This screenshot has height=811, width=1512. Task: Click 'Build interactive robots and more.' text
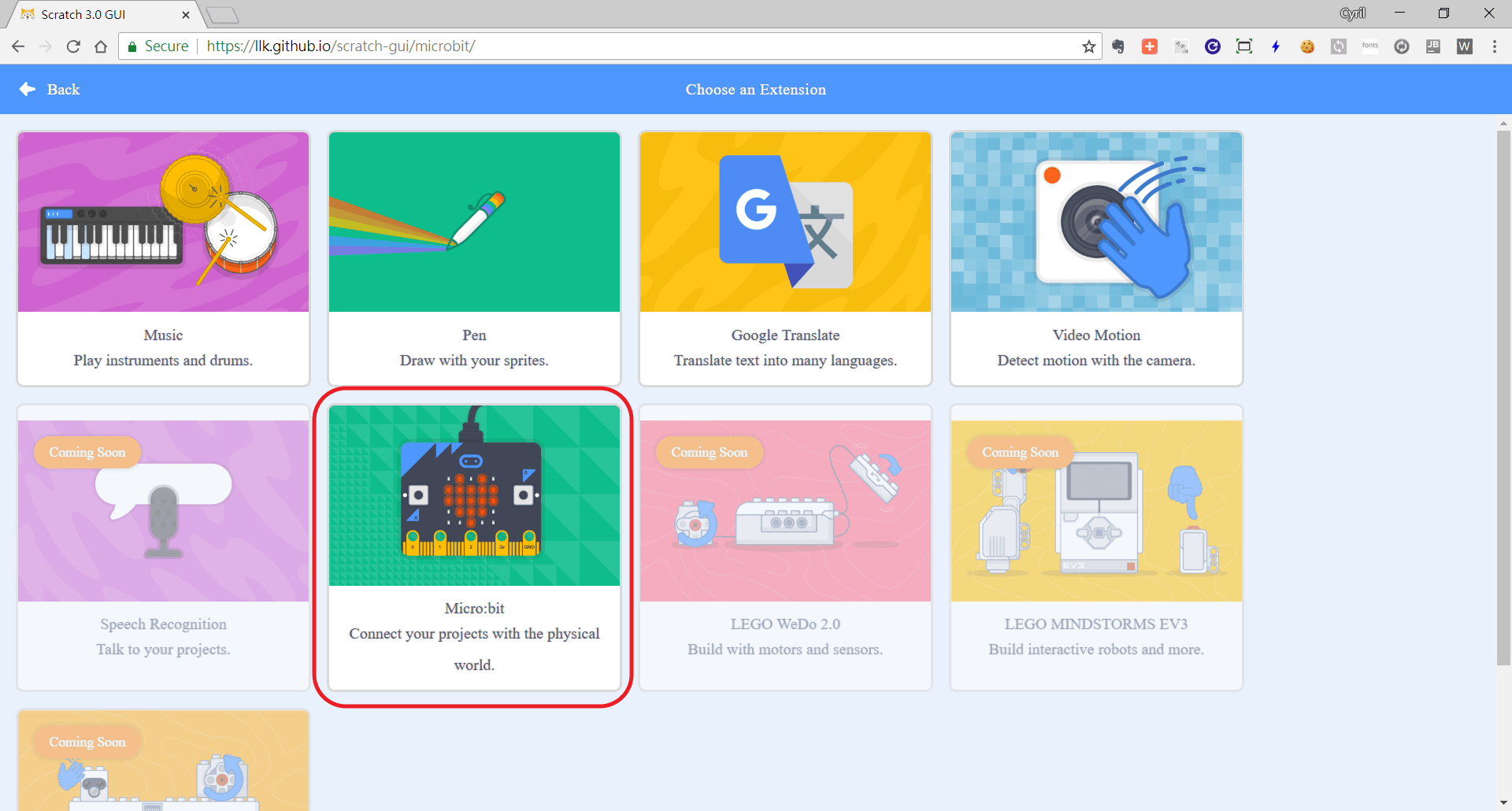pyautogui.click(x=1096, y=650)
